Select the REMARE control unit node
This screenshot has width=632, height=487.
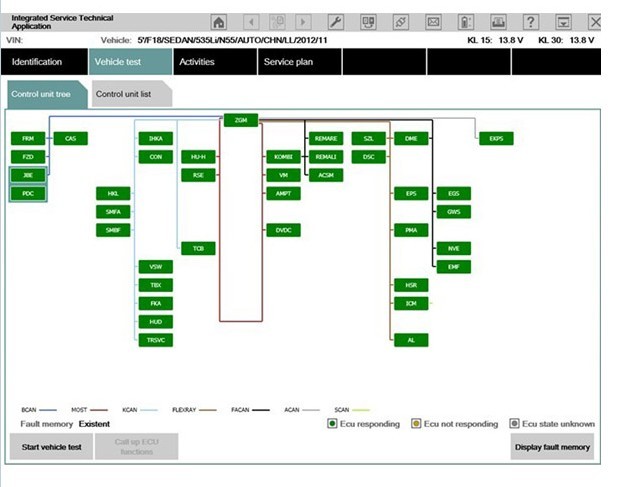click(x=326, y=138)
